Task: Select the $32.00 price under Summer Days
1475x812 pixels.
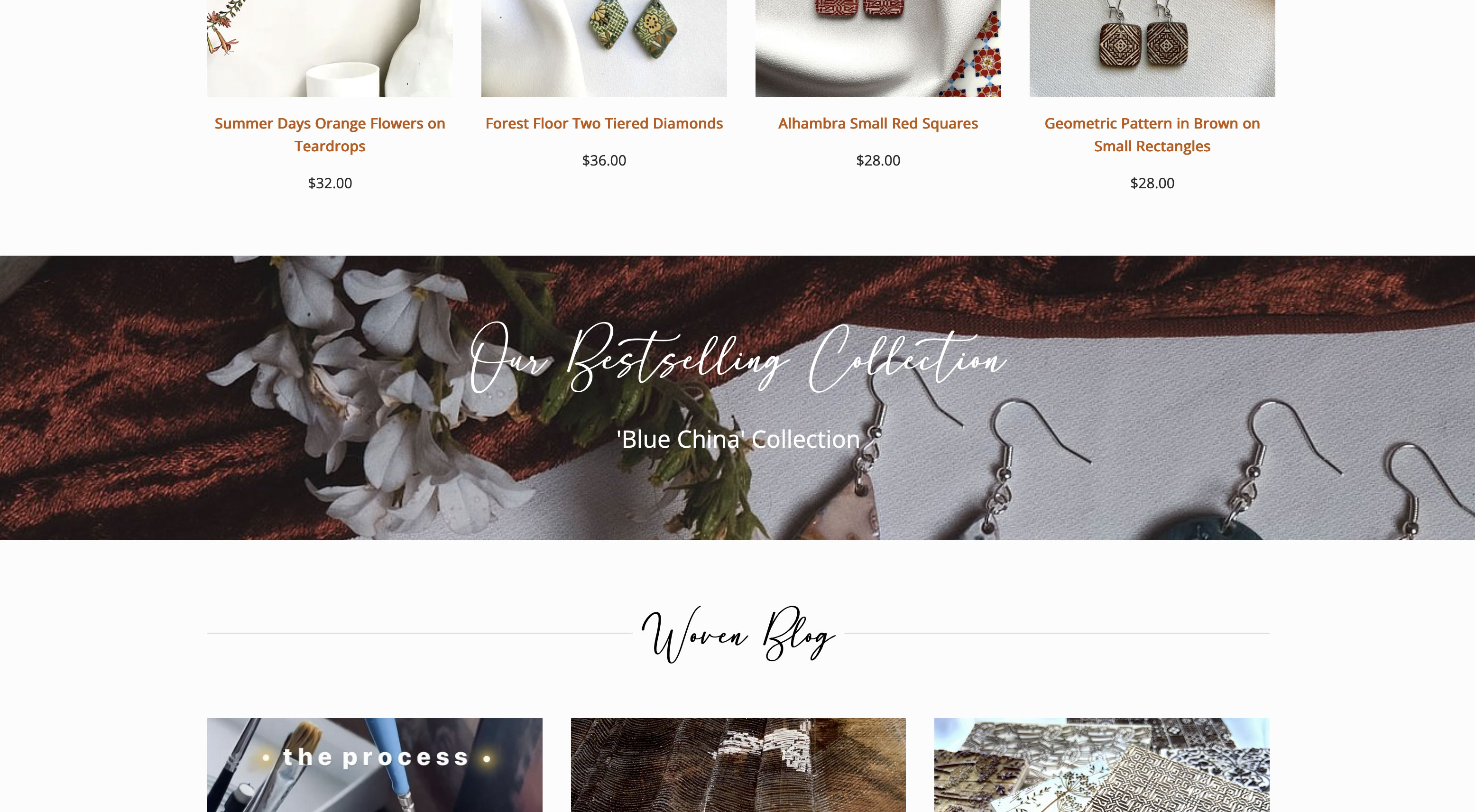Action: (330, 183)
